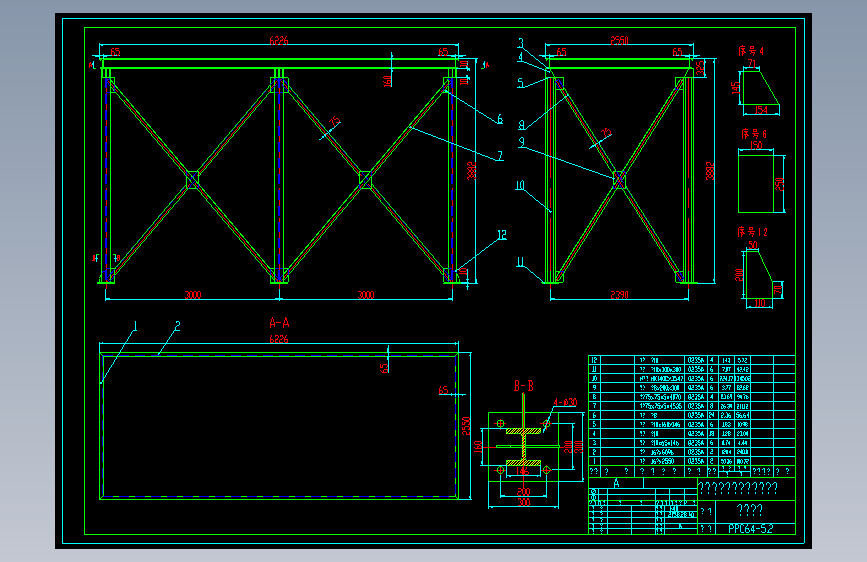Click leader balloon number 2
Viewport: 867px width, 562px height.
[177, 326]
